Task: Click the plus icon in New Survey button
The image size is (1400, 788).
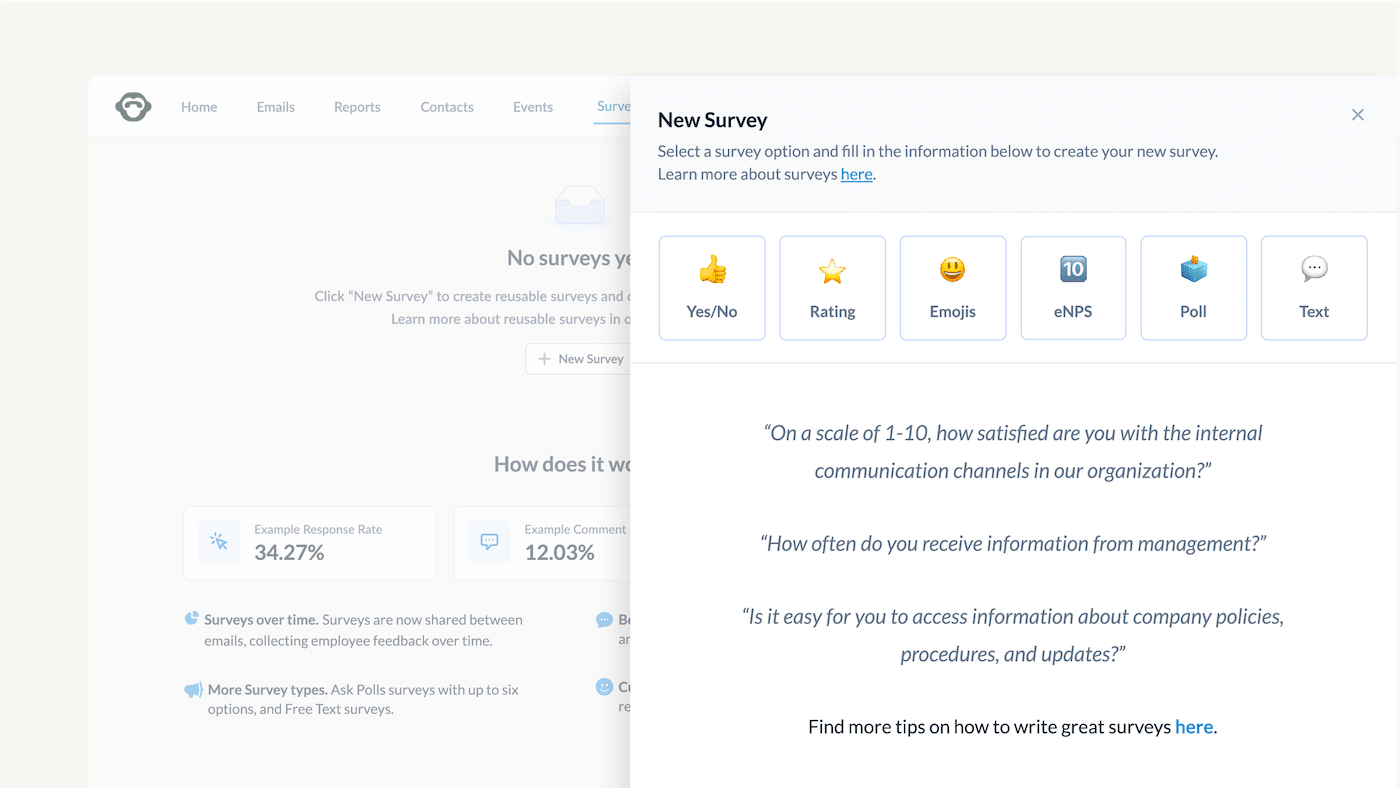Action: [544, 359]
